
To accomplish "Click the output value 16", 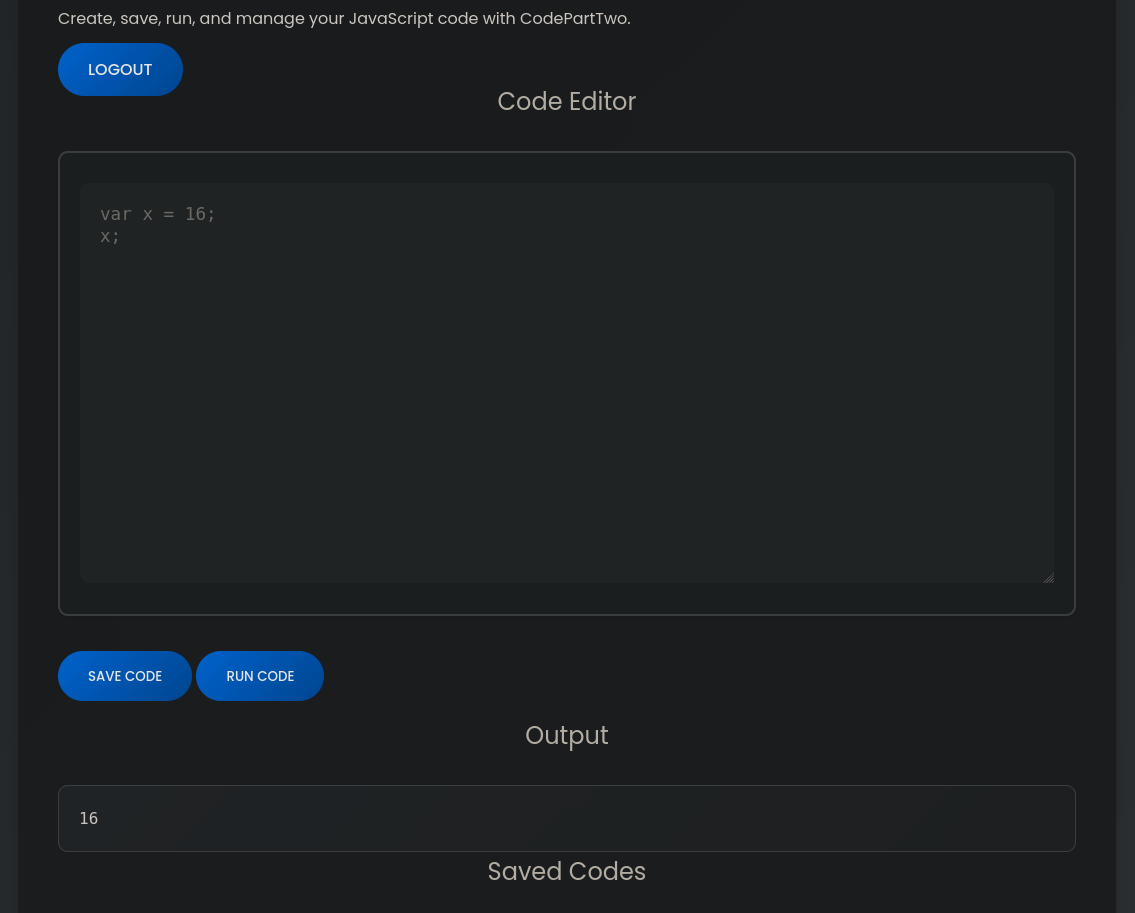I will pos(89,818).
